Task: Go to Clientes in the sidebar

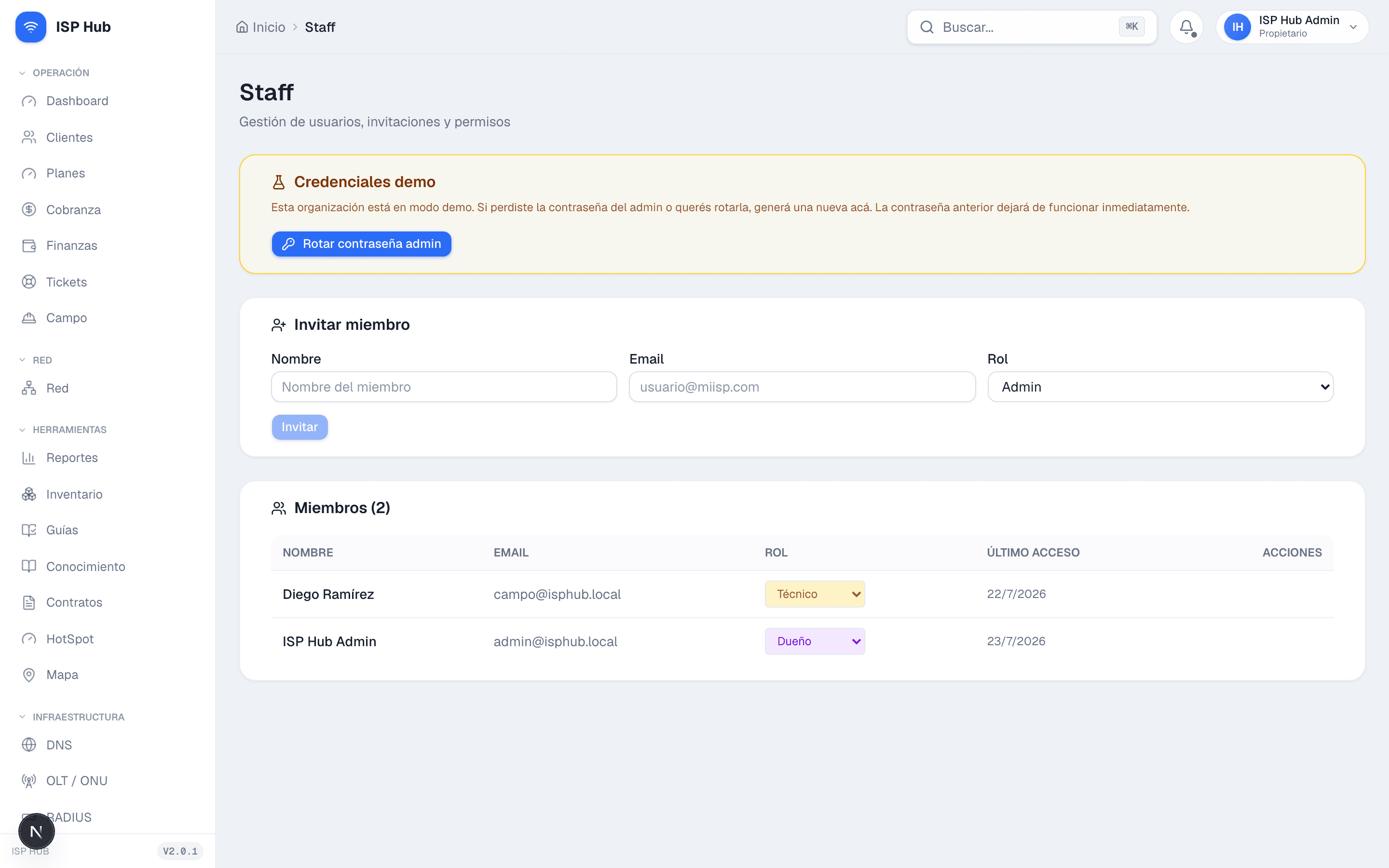Action: coord(108,137)
